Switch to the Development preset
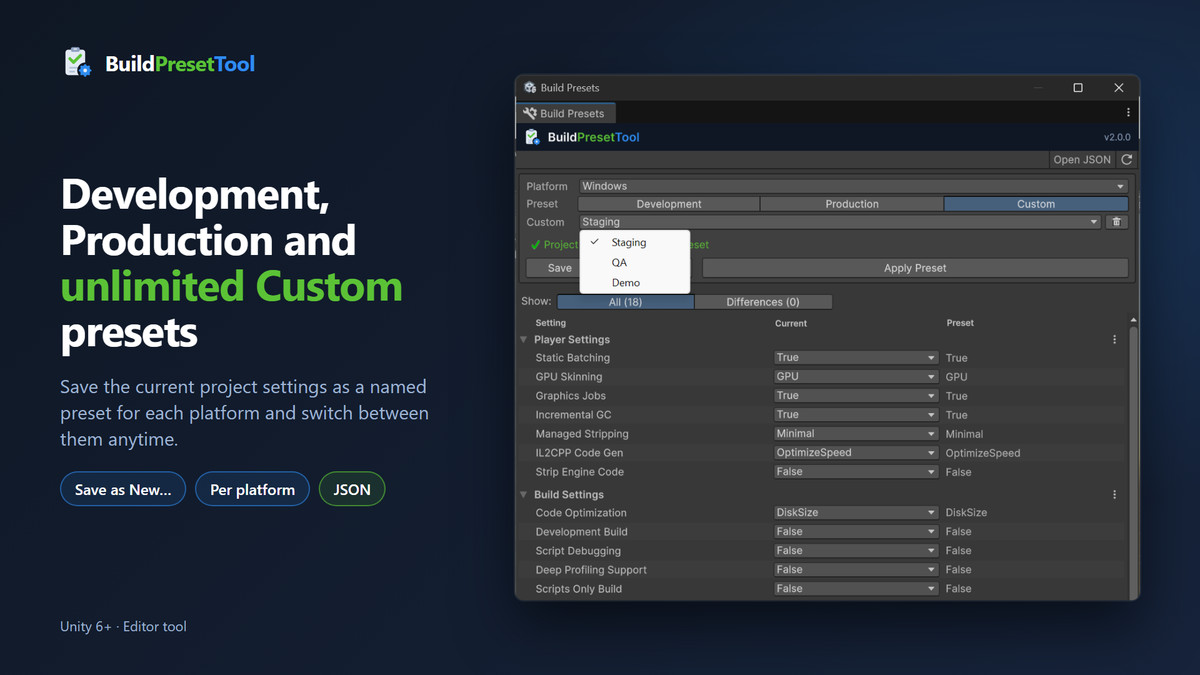1200x675 pixels. 669,204
